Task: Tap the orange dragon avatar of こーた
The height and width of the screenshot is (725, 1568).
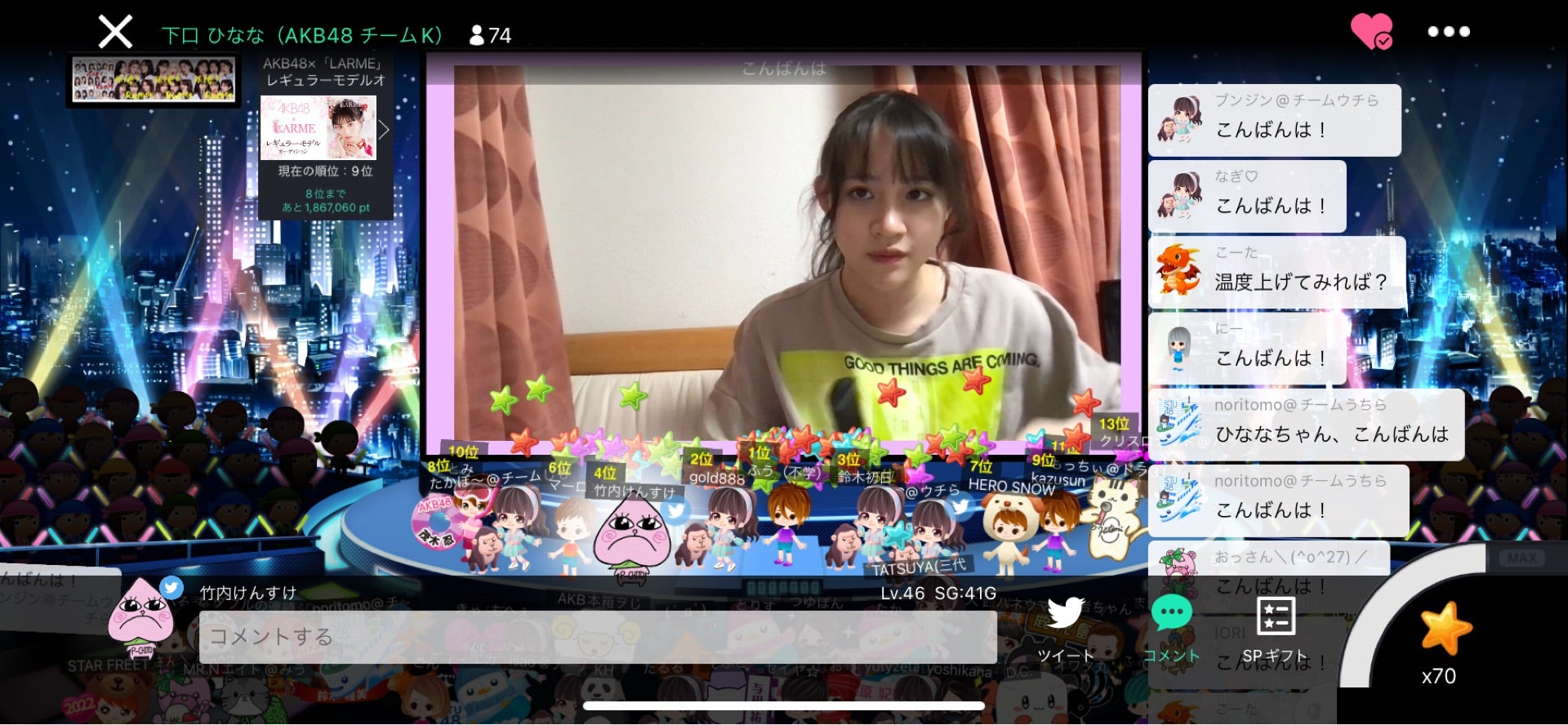Action: click(1177, 270)
